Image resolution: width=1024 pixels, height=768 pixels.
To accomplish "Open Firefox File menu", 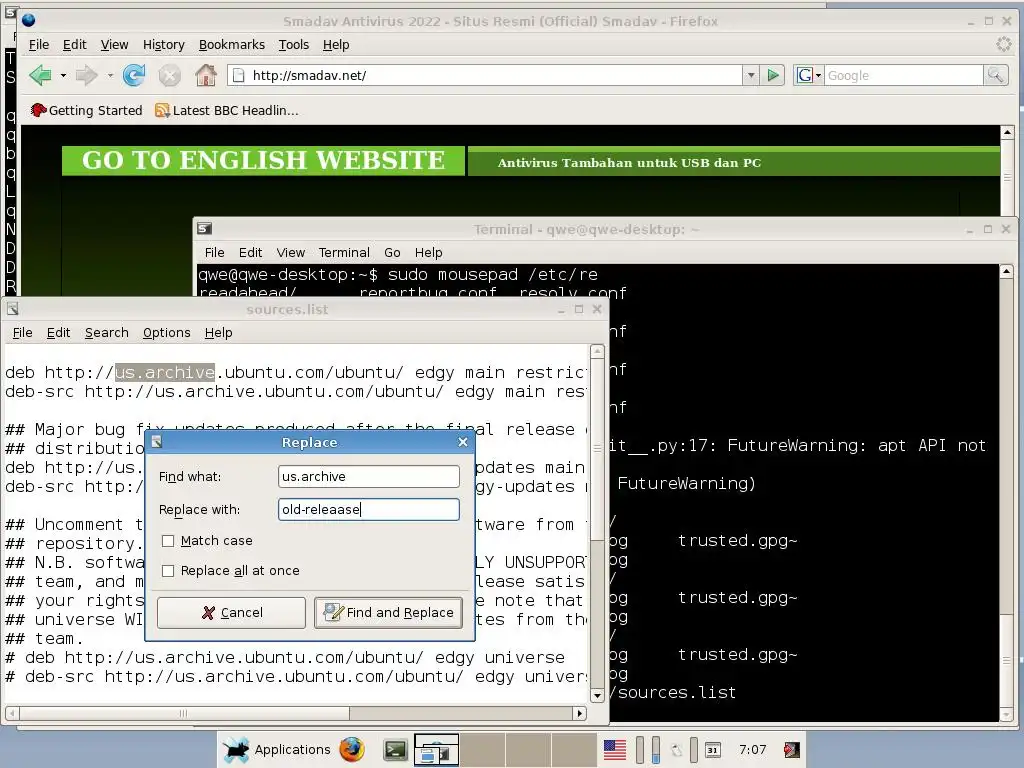I will pyautogui.click(x=39, y=44).
